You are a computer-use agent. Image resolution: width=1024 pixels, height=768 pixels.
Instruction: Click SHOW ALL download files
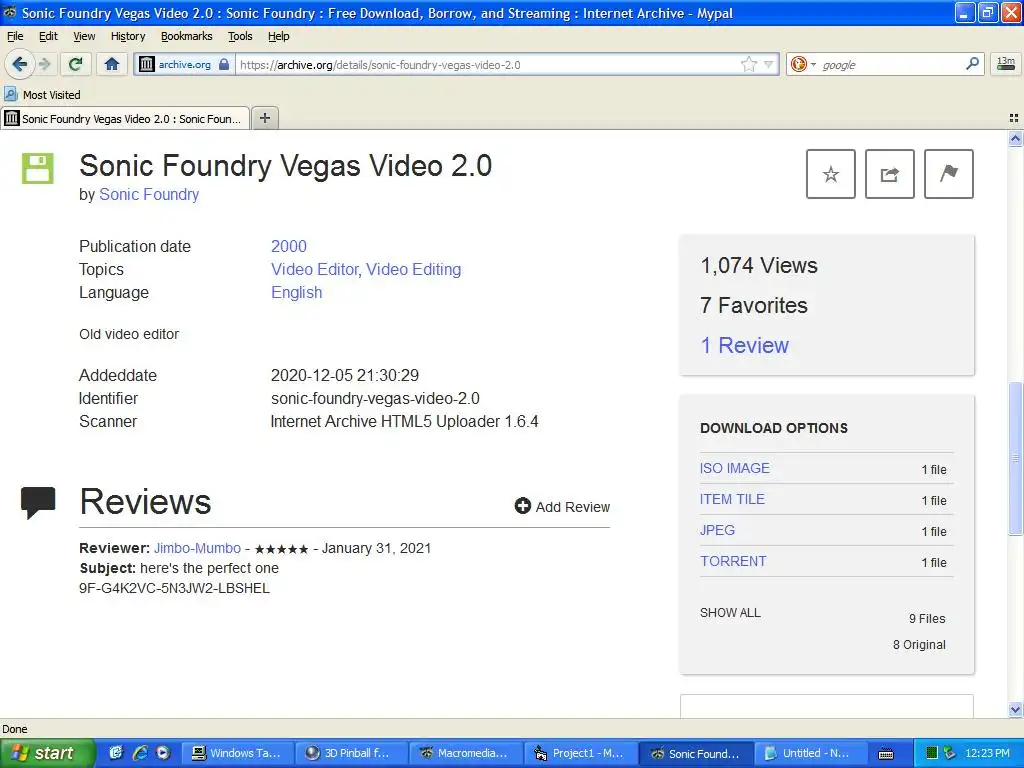(x=730, y=613)
